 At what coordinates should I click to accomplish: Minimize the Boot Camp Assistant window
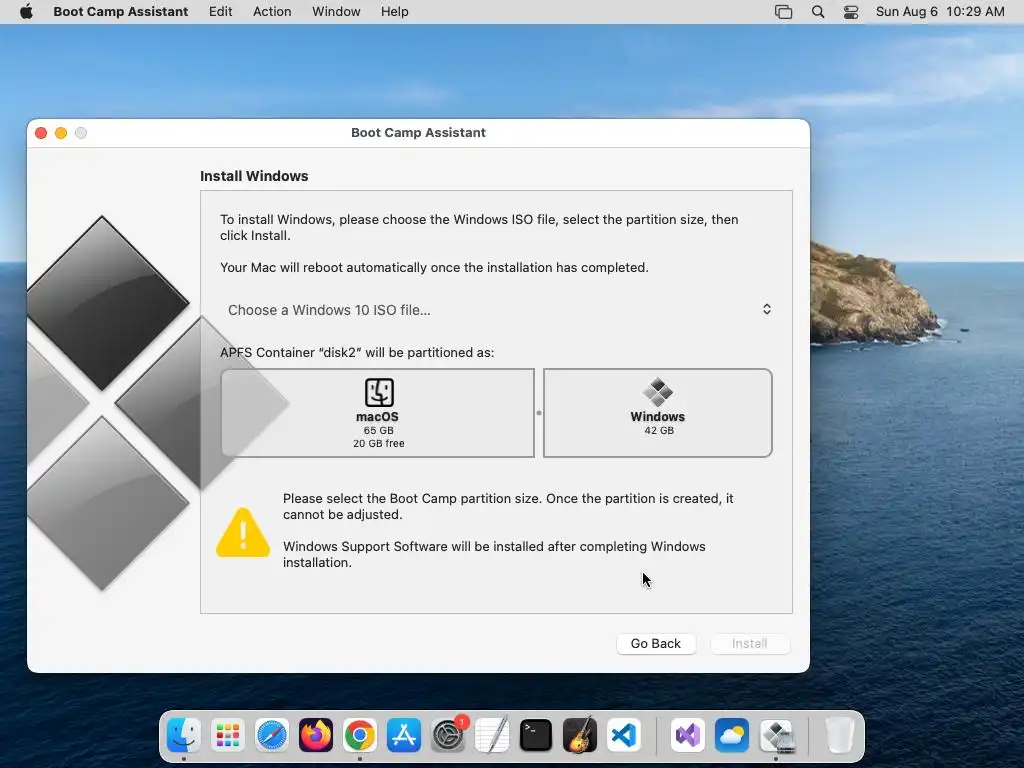click(x=61, y=133)
